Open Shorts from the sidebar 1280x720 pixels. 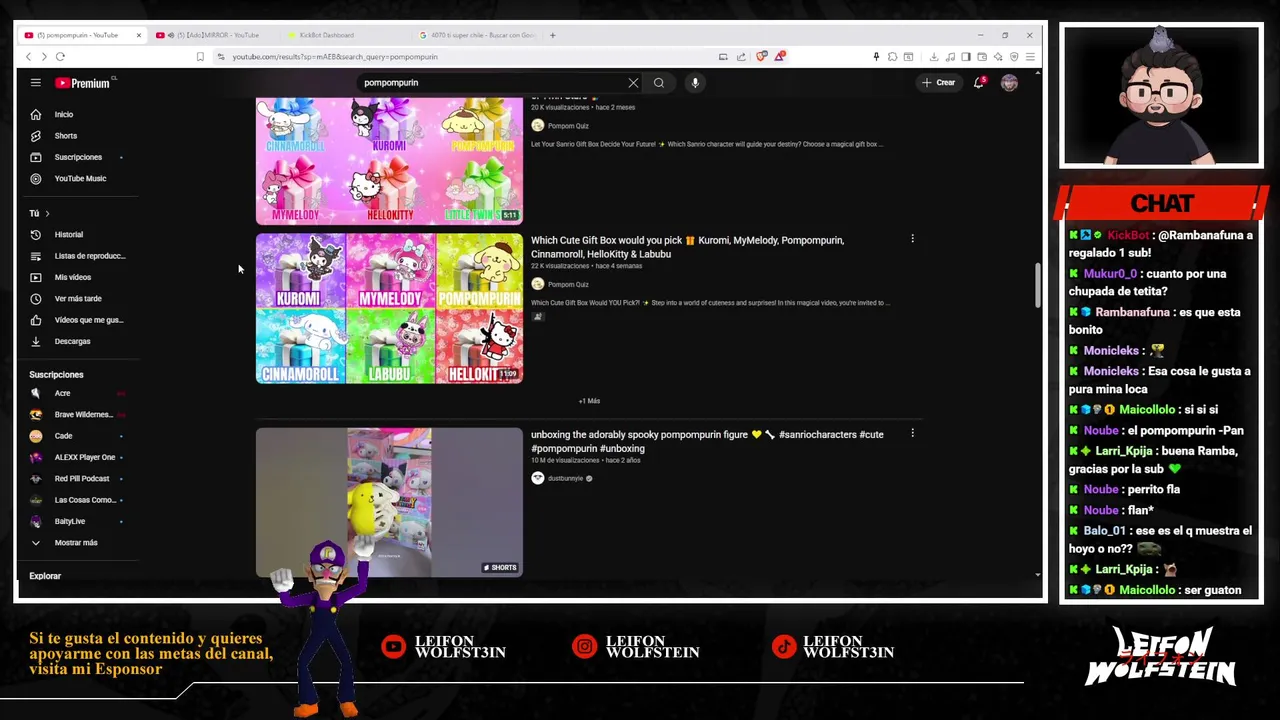click(x=66, y=136)
